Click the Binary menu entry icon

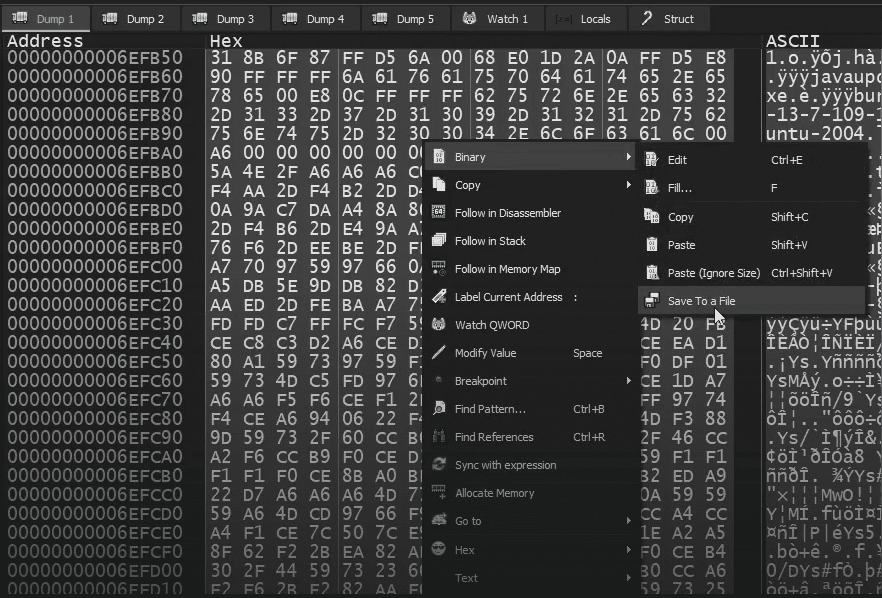(439, 157)
